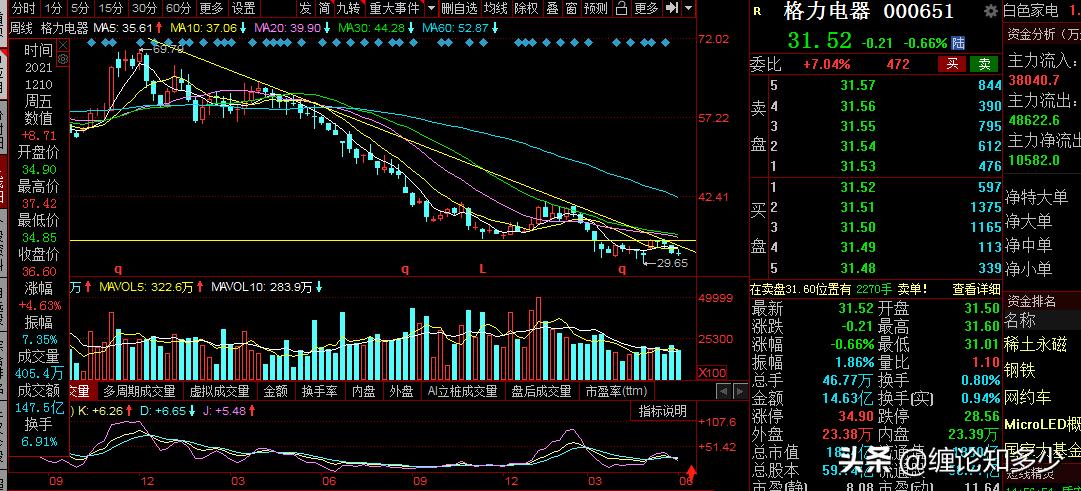Switch to the 金额 indicator tab
The width and height of the screenshot is (1081, 491).
point(276,391)
